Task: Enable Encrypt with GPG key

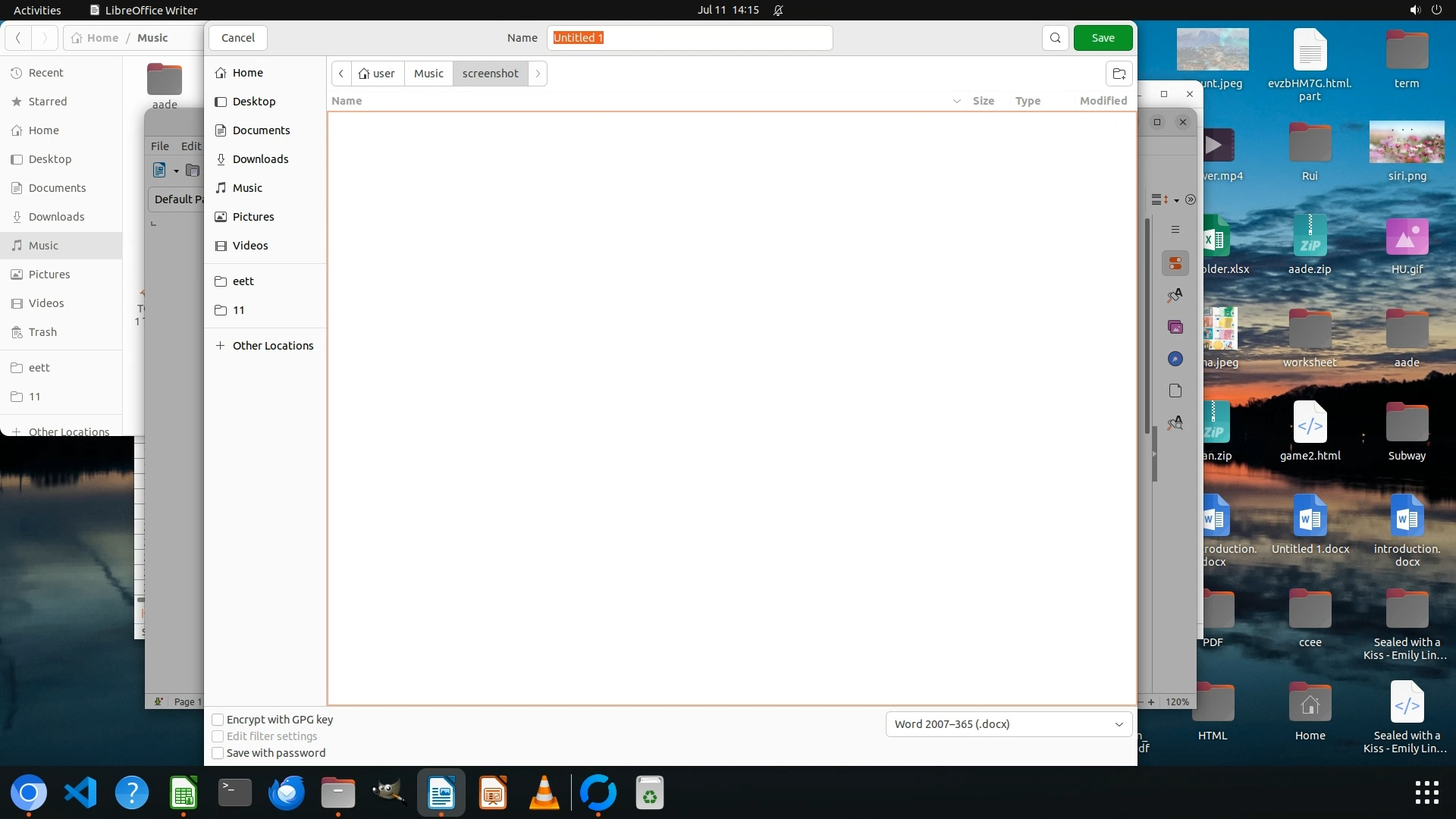Action: [x=218, y=720]
